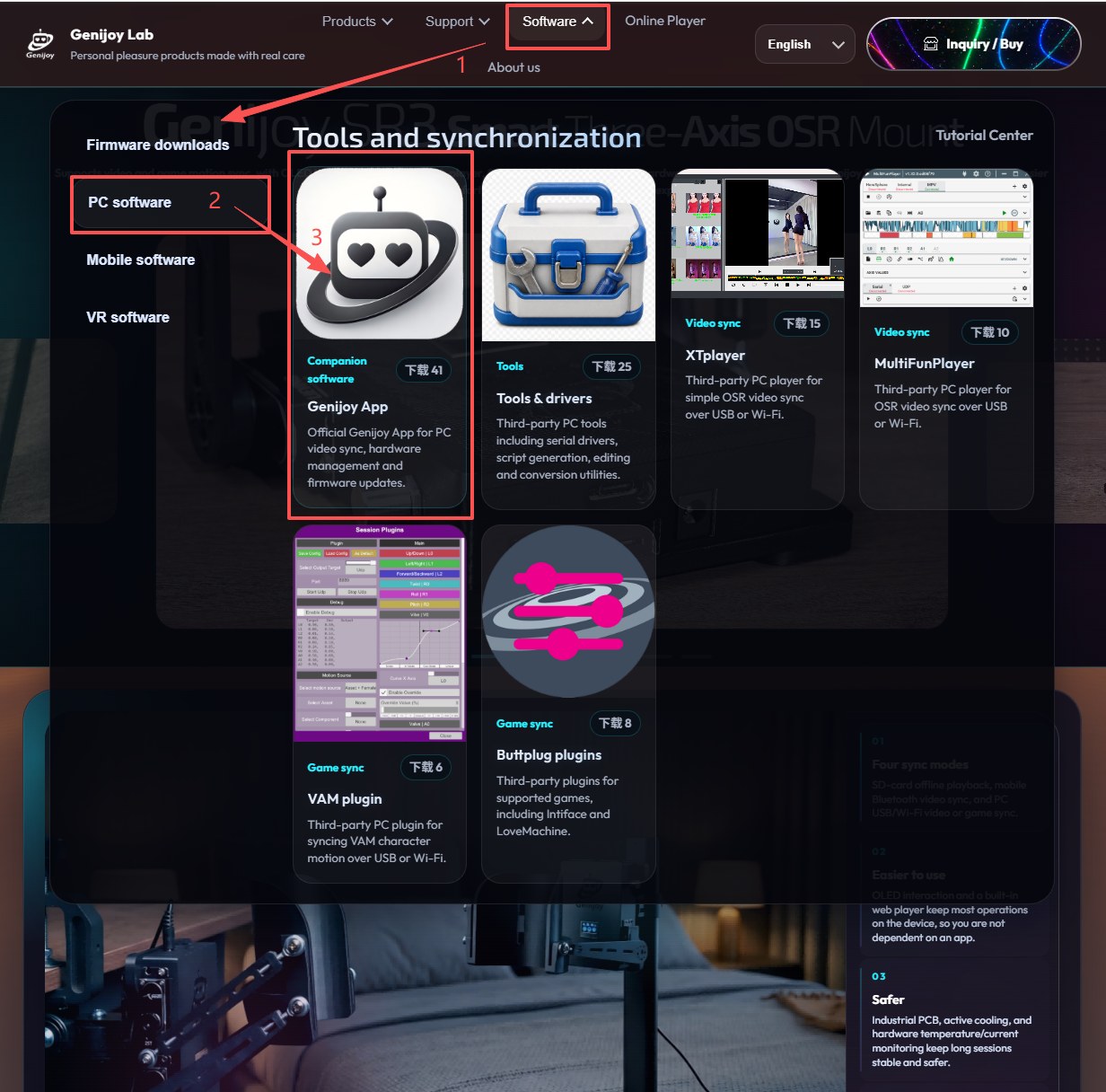Select PC software category
The width and height of the screenshot is (1106, 1092).
170,203
